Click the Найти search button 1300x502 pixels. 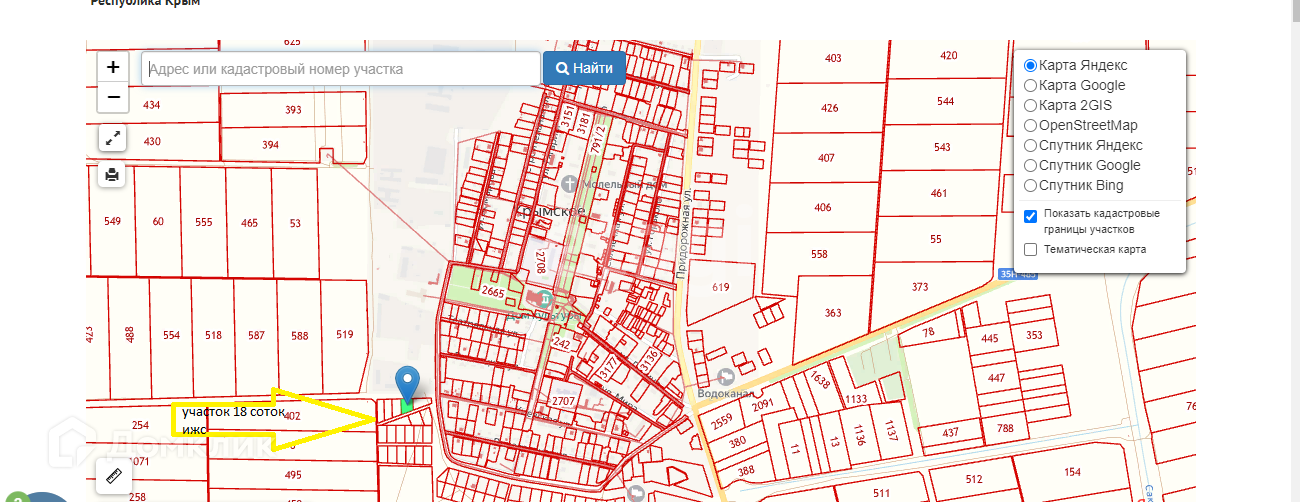point(584,69)
